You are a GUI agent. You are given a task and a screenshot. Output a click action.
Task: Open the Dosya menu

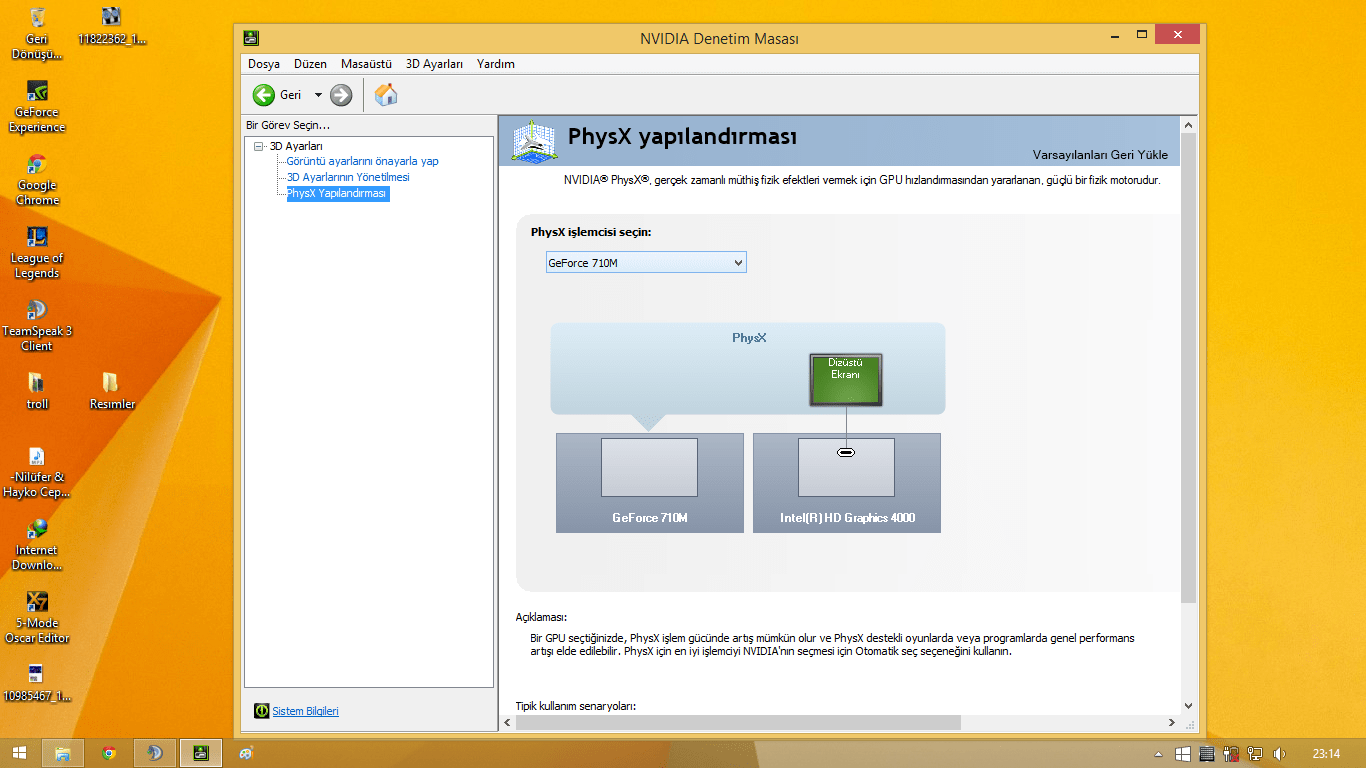pos(264,64)
